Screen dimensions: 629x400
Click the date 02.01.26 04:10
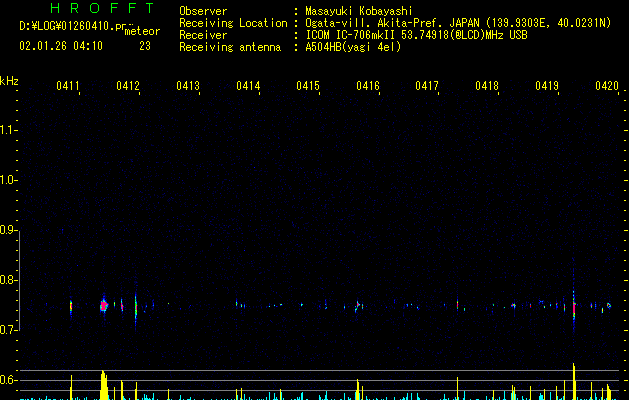pos(61,46)
